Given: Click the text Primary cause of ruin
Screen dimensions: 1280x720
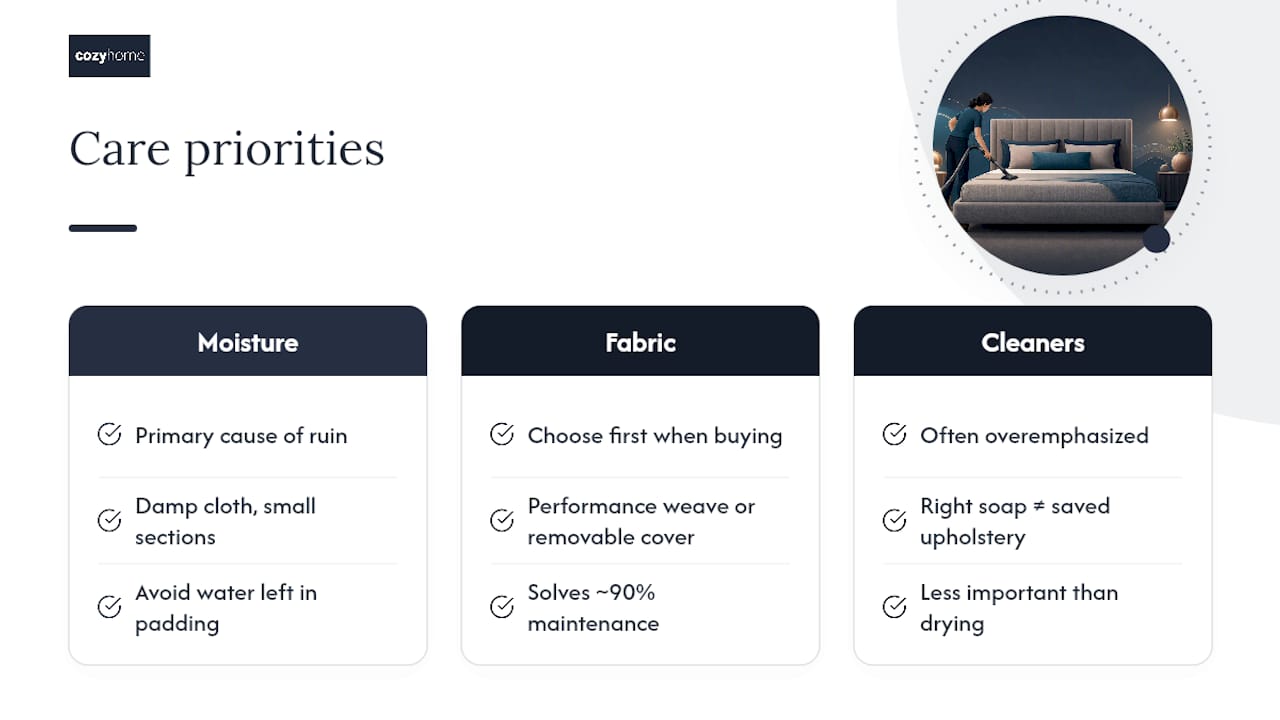Looking at the screenshot, I should point(241,435).
